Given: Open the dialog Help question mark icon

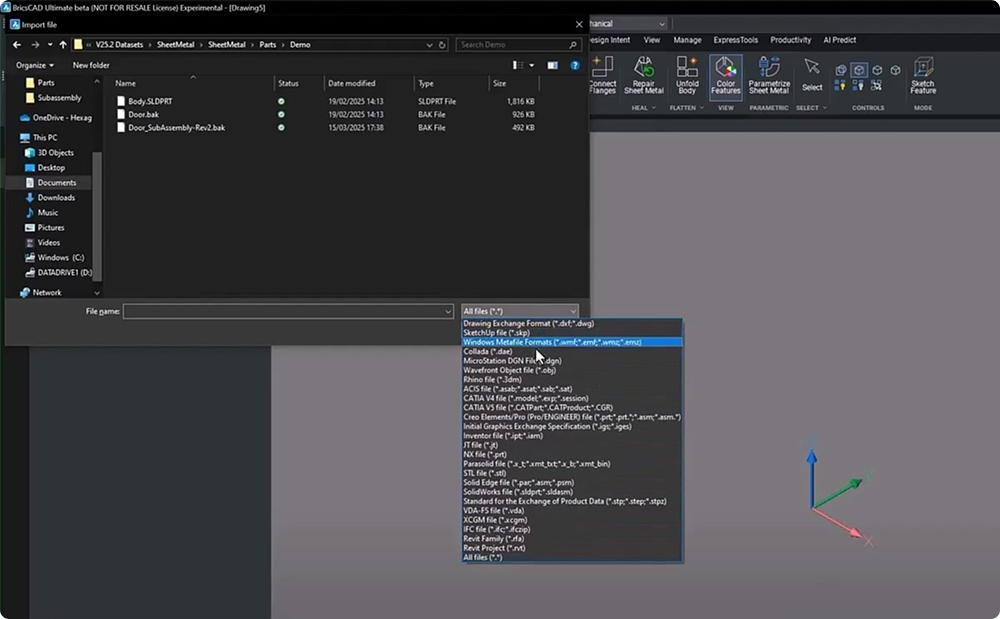Looking at the screenshot, I should pos(575,64).
